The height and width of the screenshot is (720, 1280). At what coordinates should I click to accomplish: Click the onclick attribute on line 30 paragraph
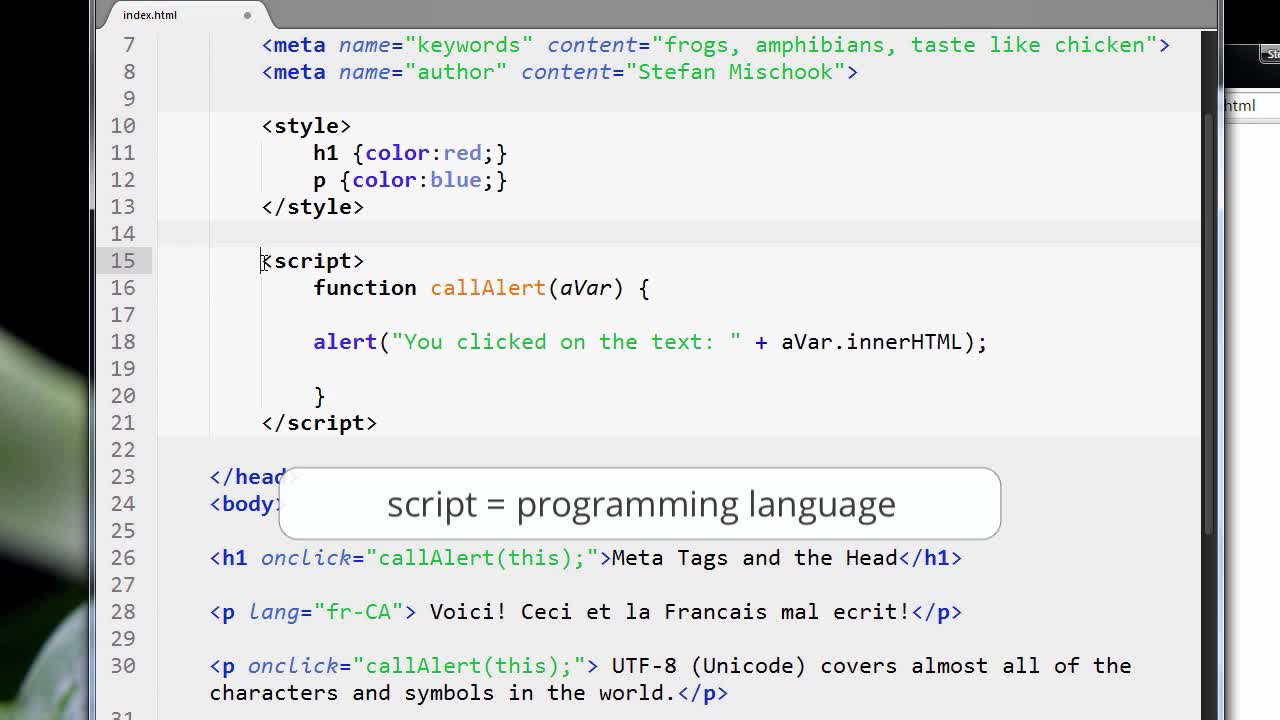[x=417, y=666]
